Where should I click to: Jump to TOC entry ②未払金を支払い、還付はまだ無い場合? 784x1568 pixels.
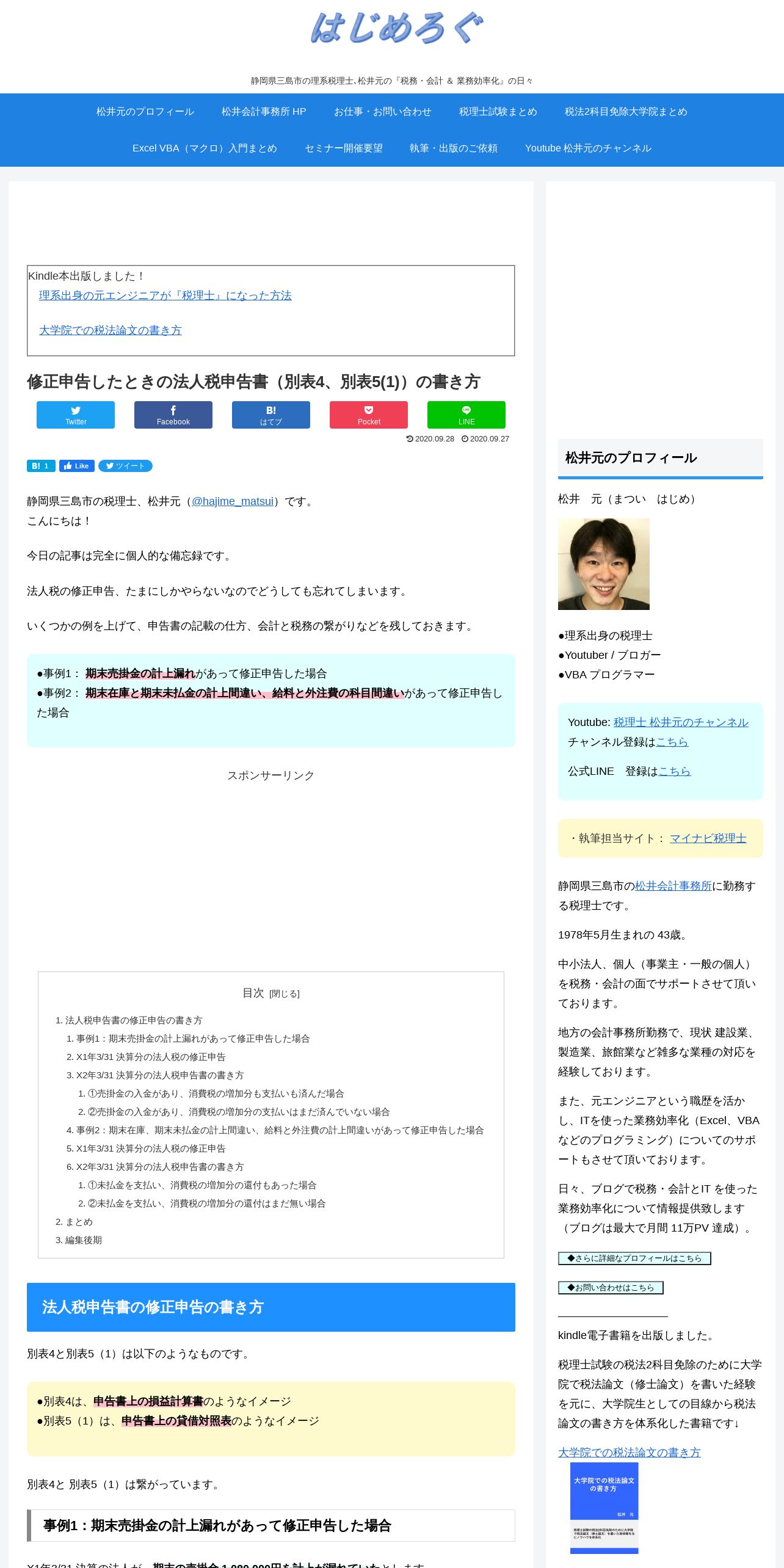207,1203
